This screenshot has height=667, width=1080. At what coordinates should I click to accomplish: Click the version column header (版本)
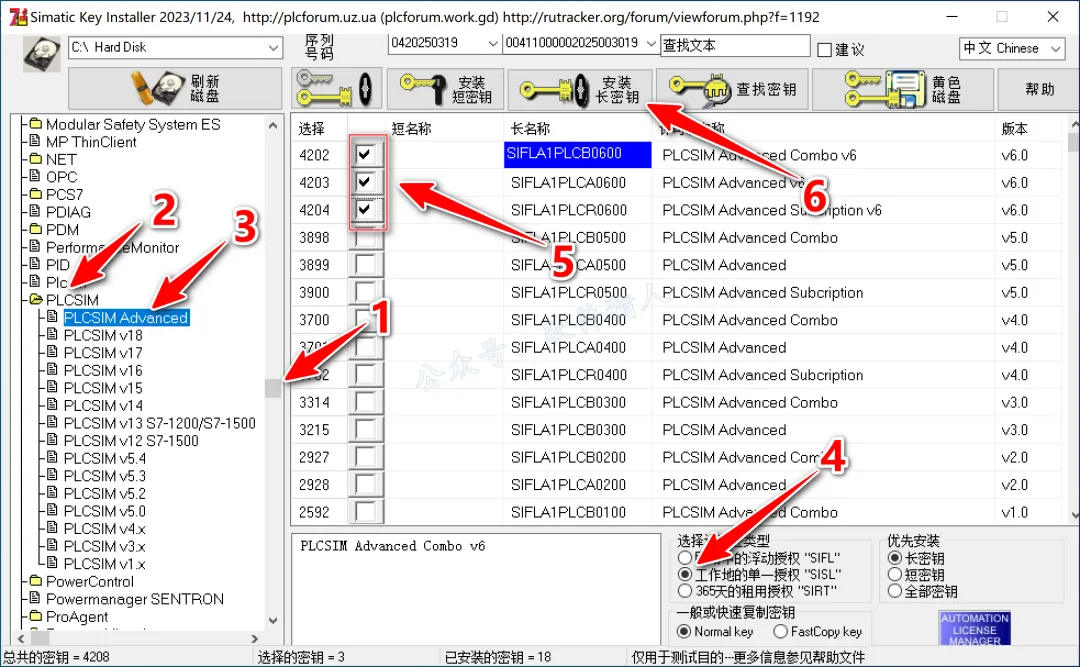pyautogui.click(x=1014, y=129)
